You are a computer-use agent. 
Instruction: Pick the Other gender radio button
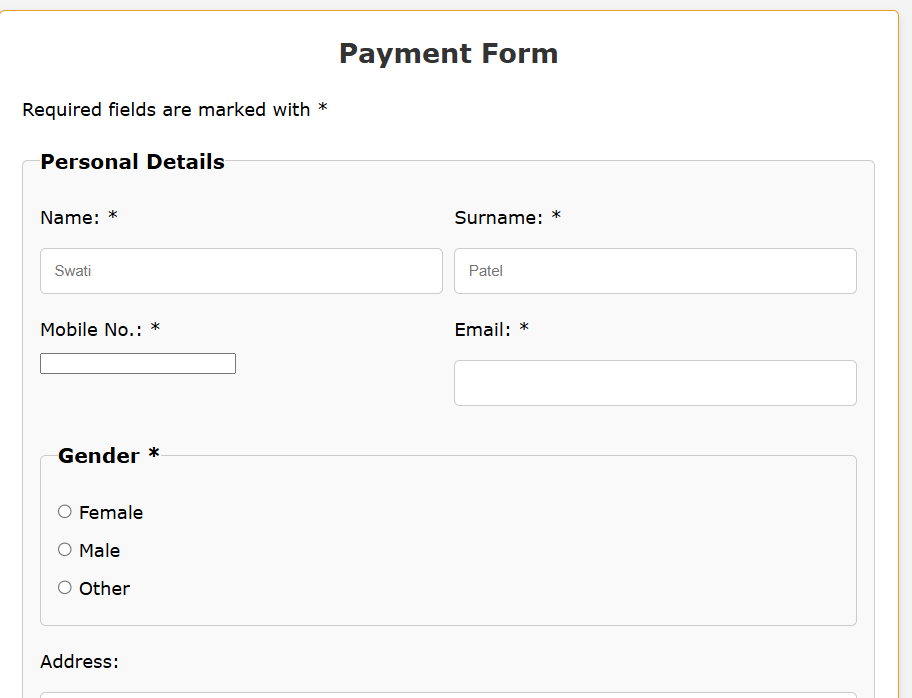pyautogui.click(x=65, y=587)
